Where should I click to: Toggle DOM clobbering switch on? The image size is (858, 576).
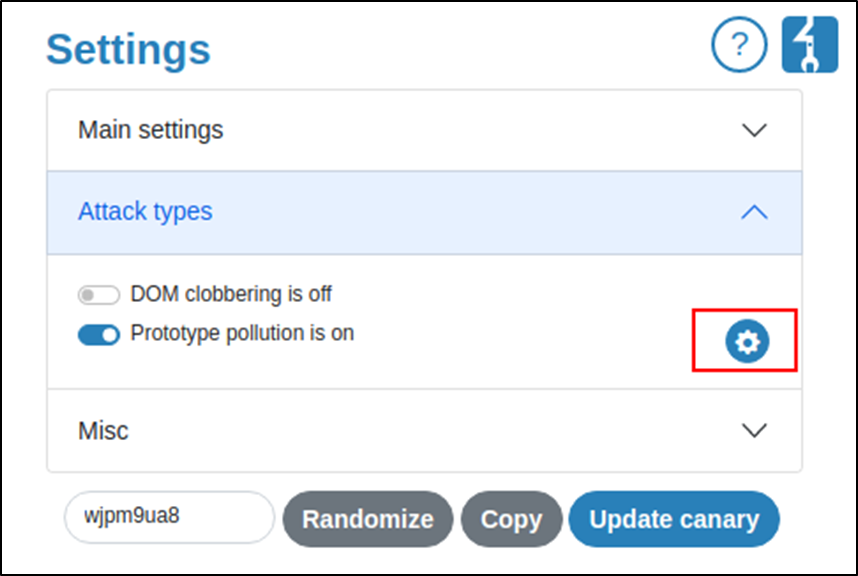click(x=98, y=295)
